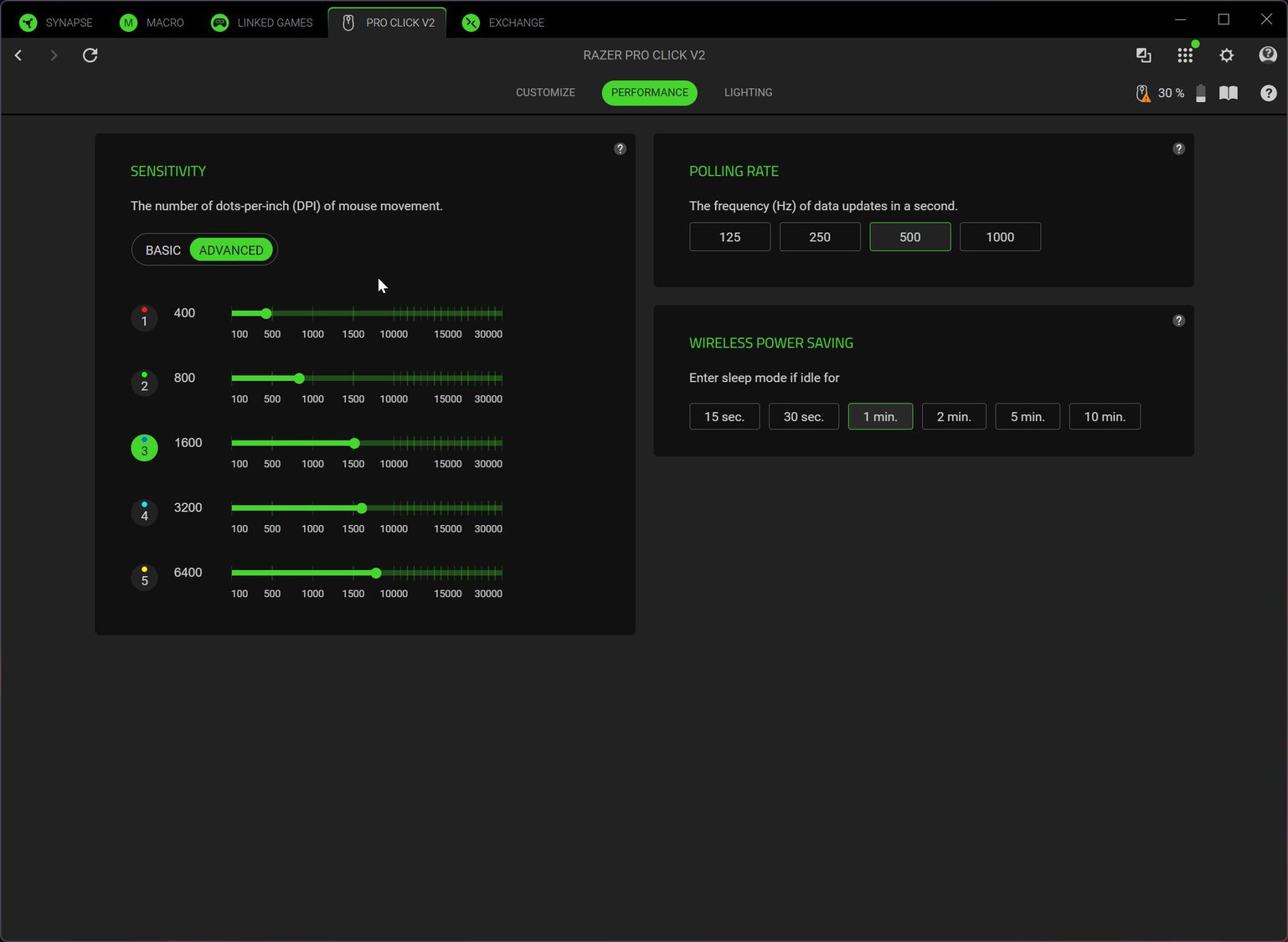Open Sensitivity panel help icon

[620, 149]
